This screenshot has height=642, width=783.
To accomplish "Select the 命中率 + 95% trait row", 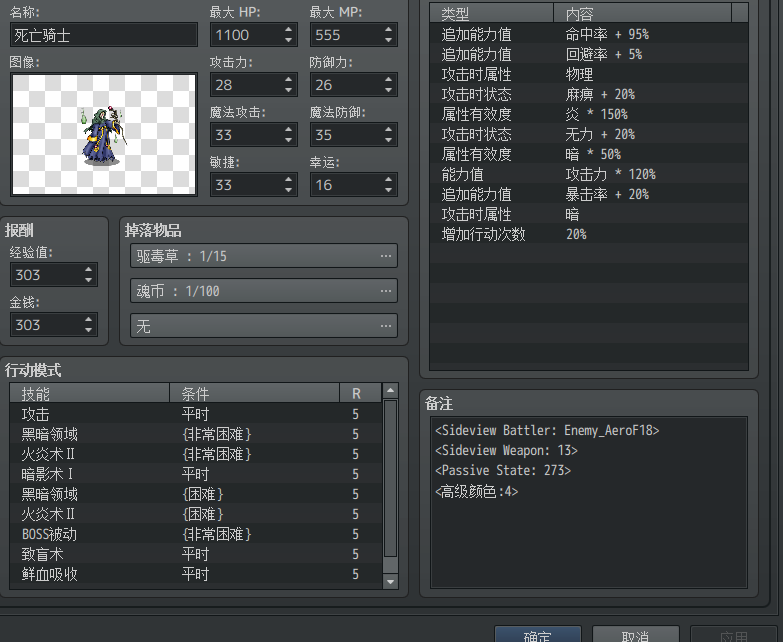I will (589, 34).
